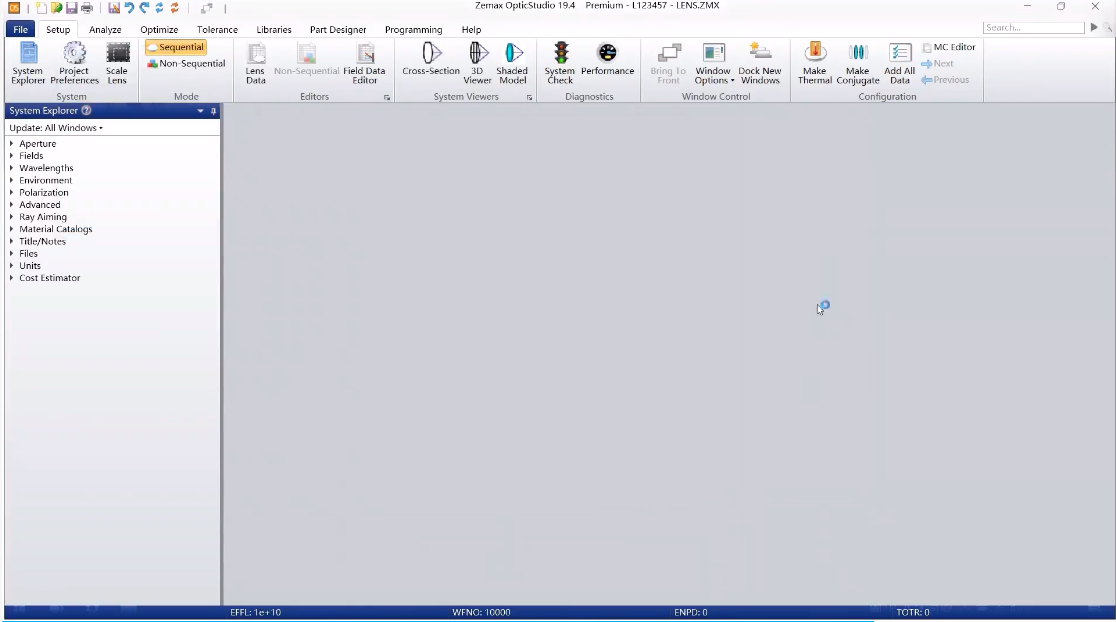This screenshot has height=622, width=1116.
Task: Open the Performance diagnostics
Action: pos(607,58)
